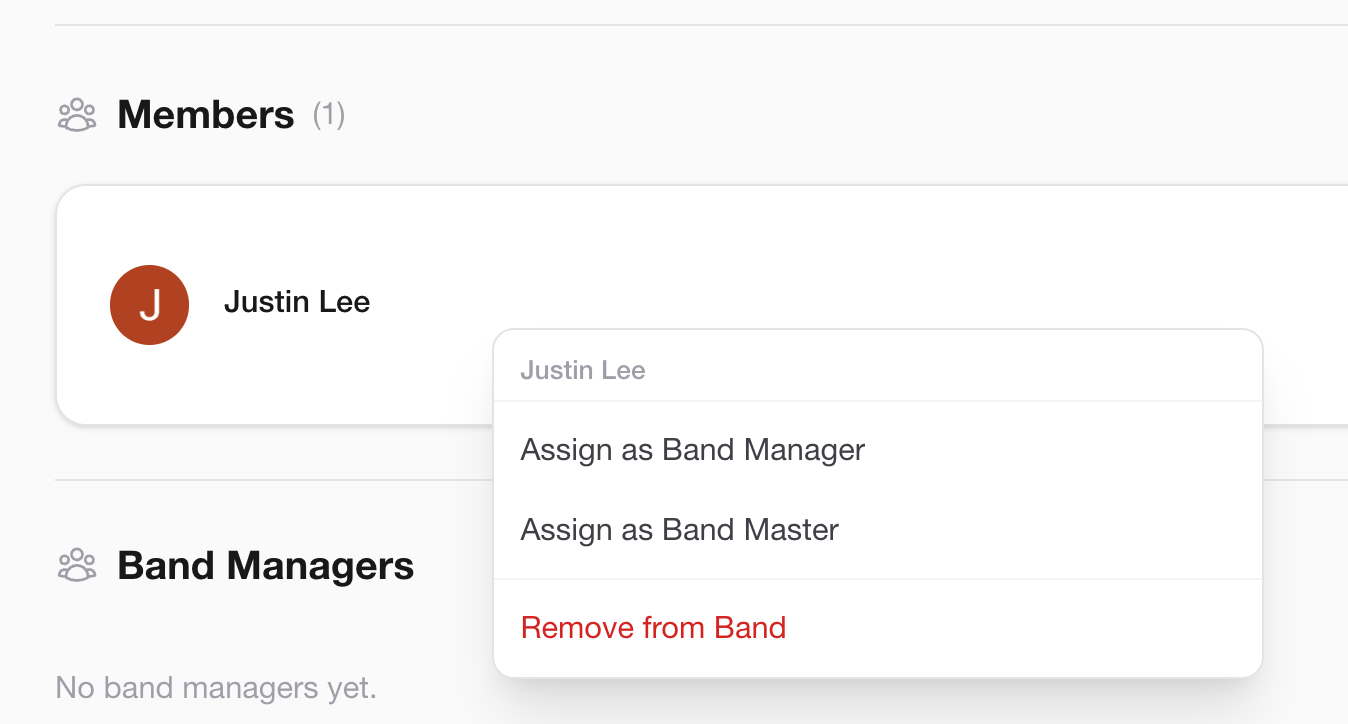The image size is (1348, 724).
Task: Select "Assign as Band Manager" option
Action: coord(692,450)
